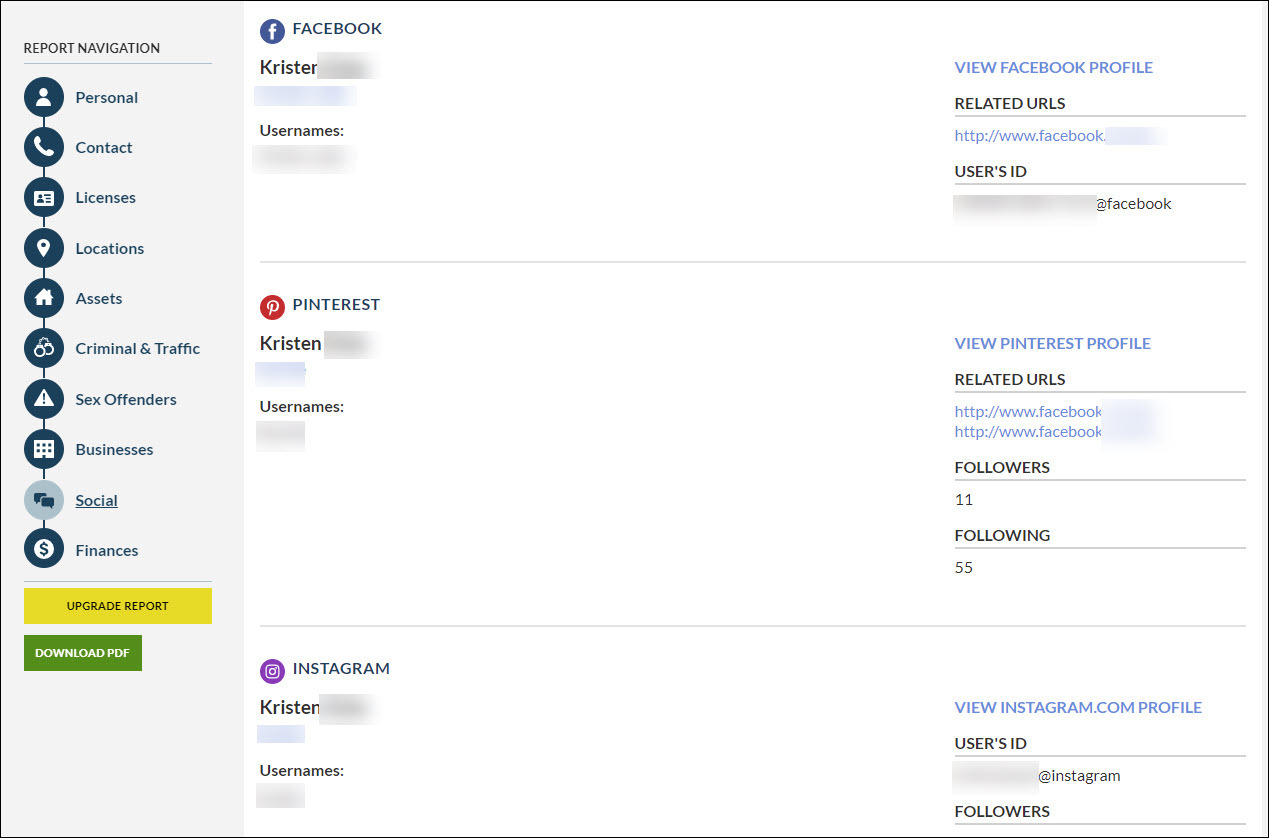Select the Contact phone icon
The width and height of the screenshot is (1269, 838).
point(44,147)
